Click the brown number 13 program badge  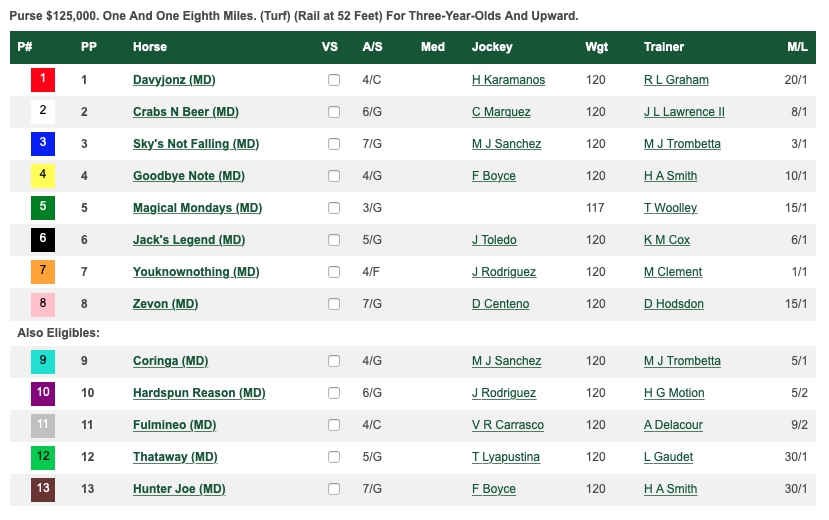click(42, 489)
